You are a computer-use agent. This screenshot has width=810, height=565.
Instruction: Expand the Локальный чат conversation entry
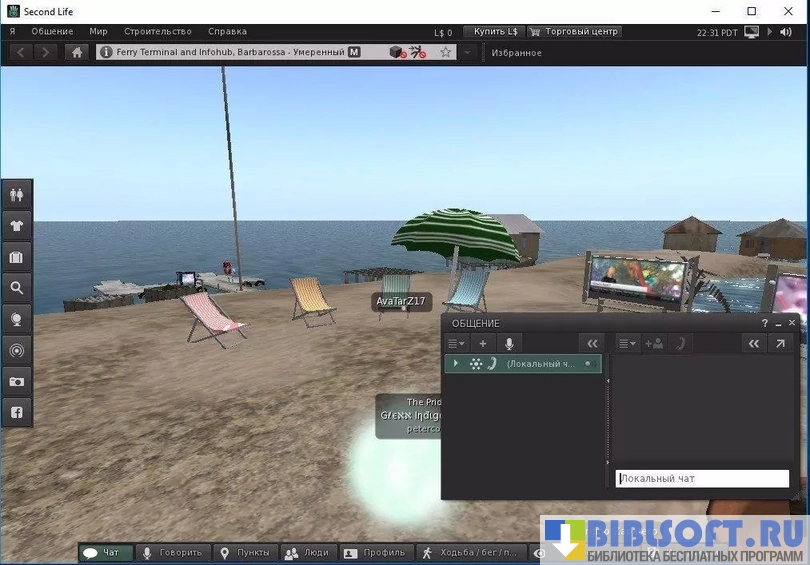point(456,364)
